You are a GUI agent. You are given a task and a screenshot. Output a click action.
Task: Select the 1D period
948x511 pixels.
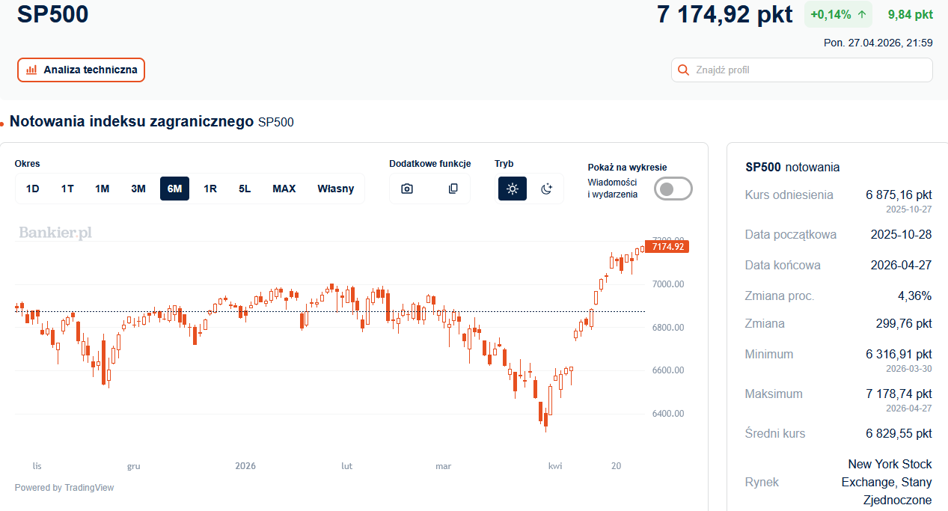pos(33,189)
